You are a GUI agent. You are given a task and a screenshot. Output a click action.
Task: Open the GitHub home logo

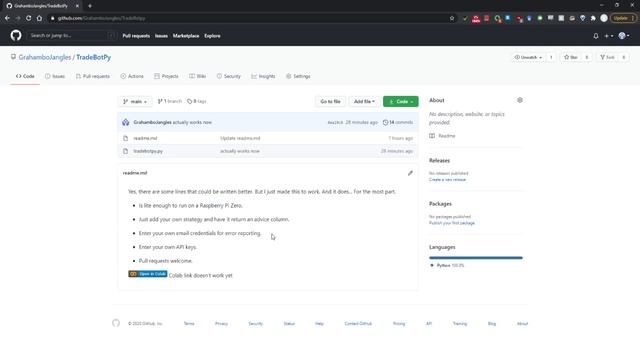pos(16,36)
